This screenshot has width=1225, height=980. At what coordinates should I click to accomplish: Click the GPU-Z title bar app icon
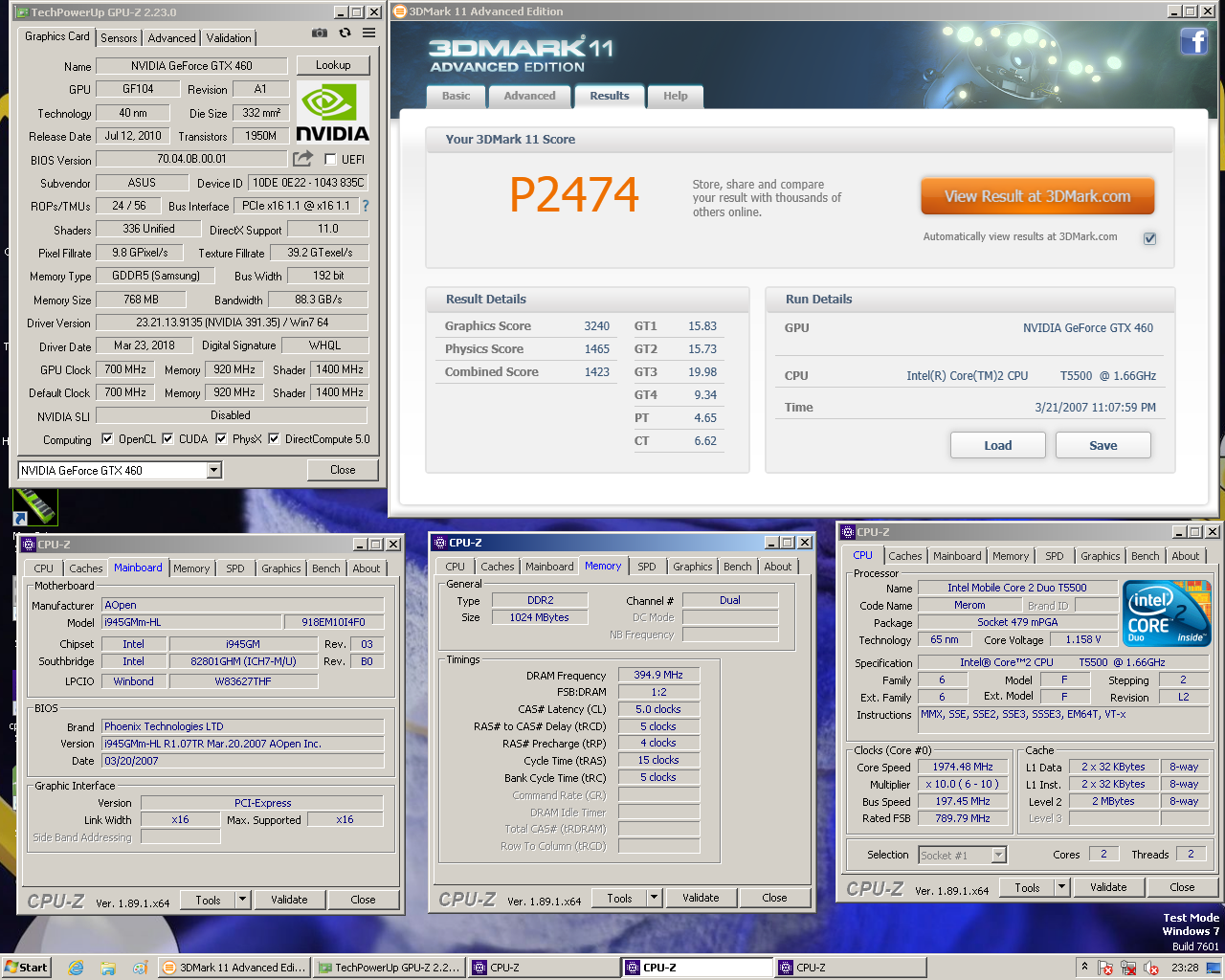(22, 12)
